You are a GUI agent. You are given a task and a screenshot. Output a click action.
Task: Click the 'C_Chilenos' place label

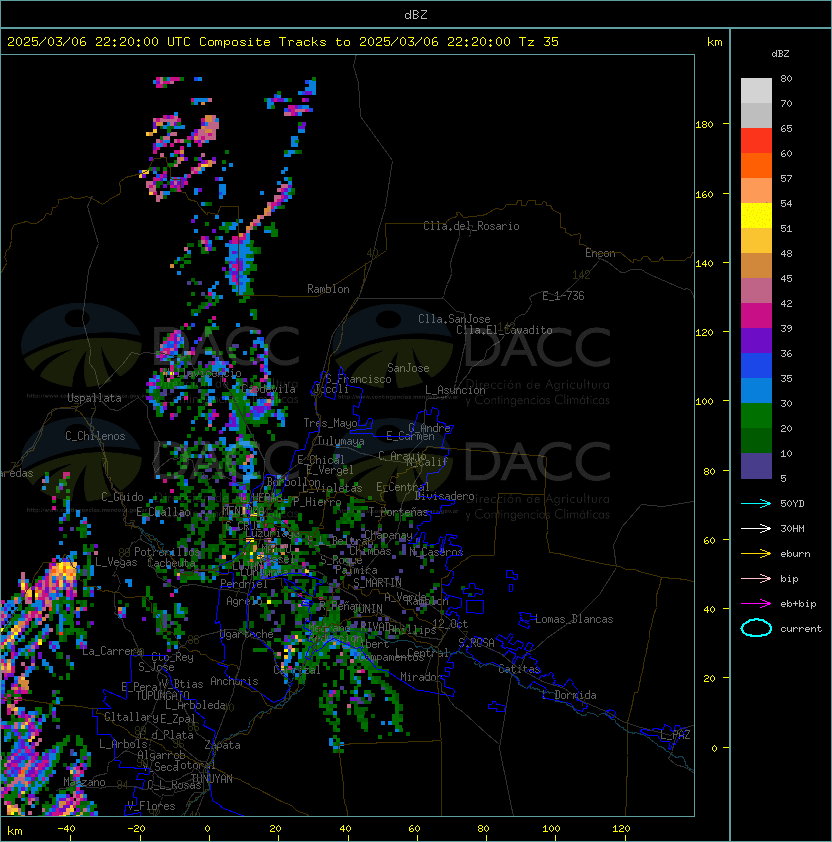point(95,436)
